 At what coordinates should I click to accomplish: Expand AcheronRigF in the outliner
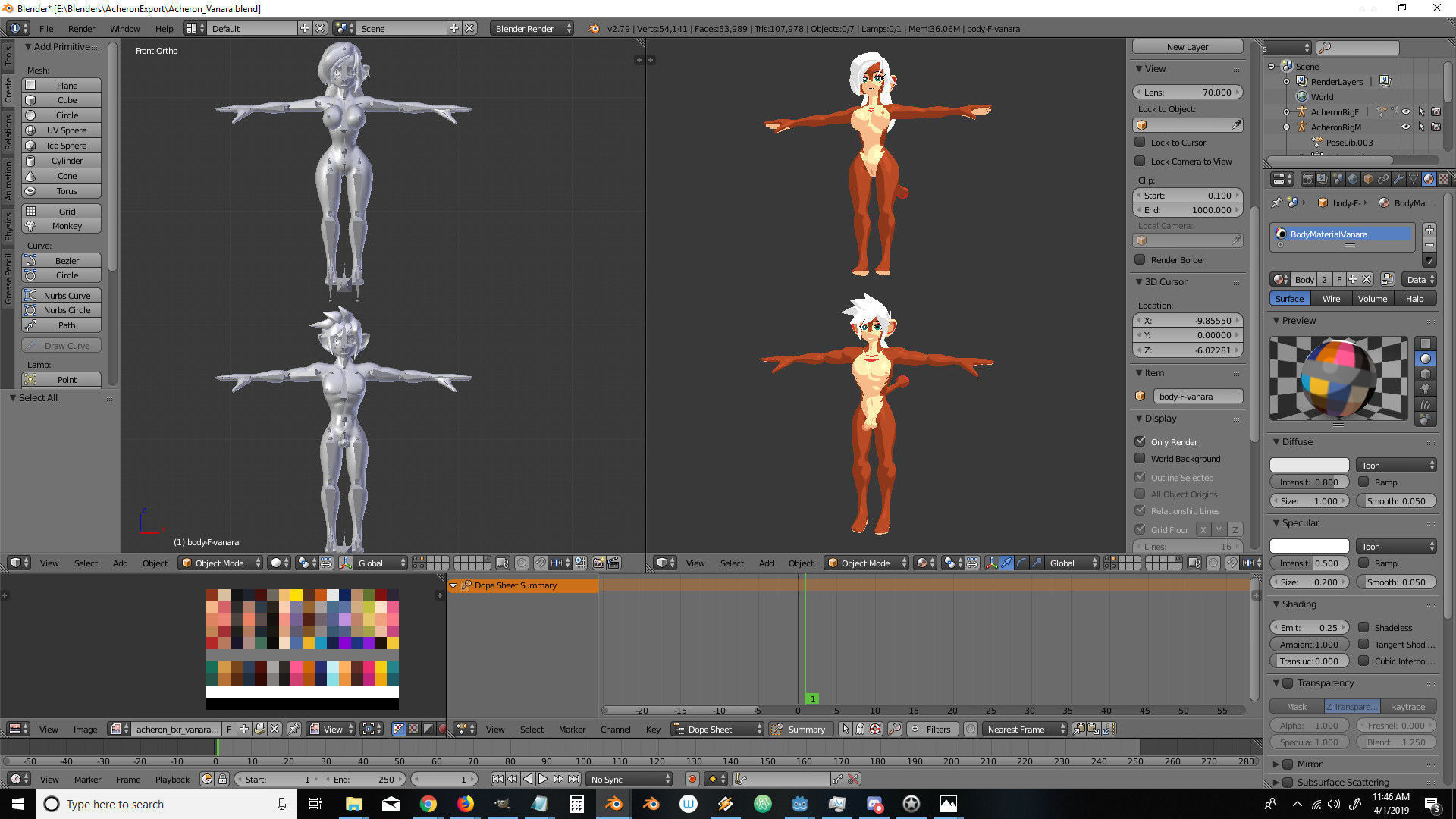(1286, 111)
